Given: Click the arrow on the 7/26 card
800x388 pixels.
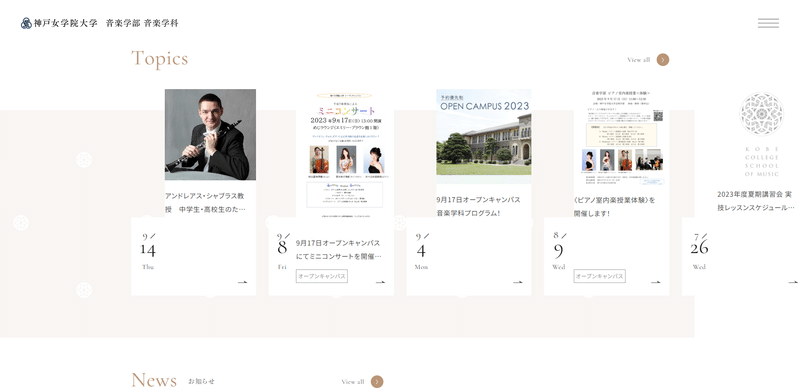Looking at the screenshot, I should [x=793, y=282].
